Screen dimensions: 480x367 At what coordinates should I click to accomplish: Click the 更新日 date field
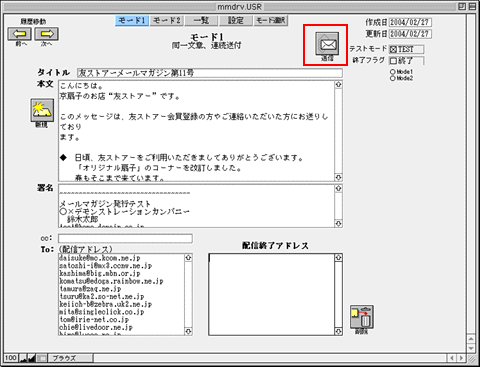(410, 34)
